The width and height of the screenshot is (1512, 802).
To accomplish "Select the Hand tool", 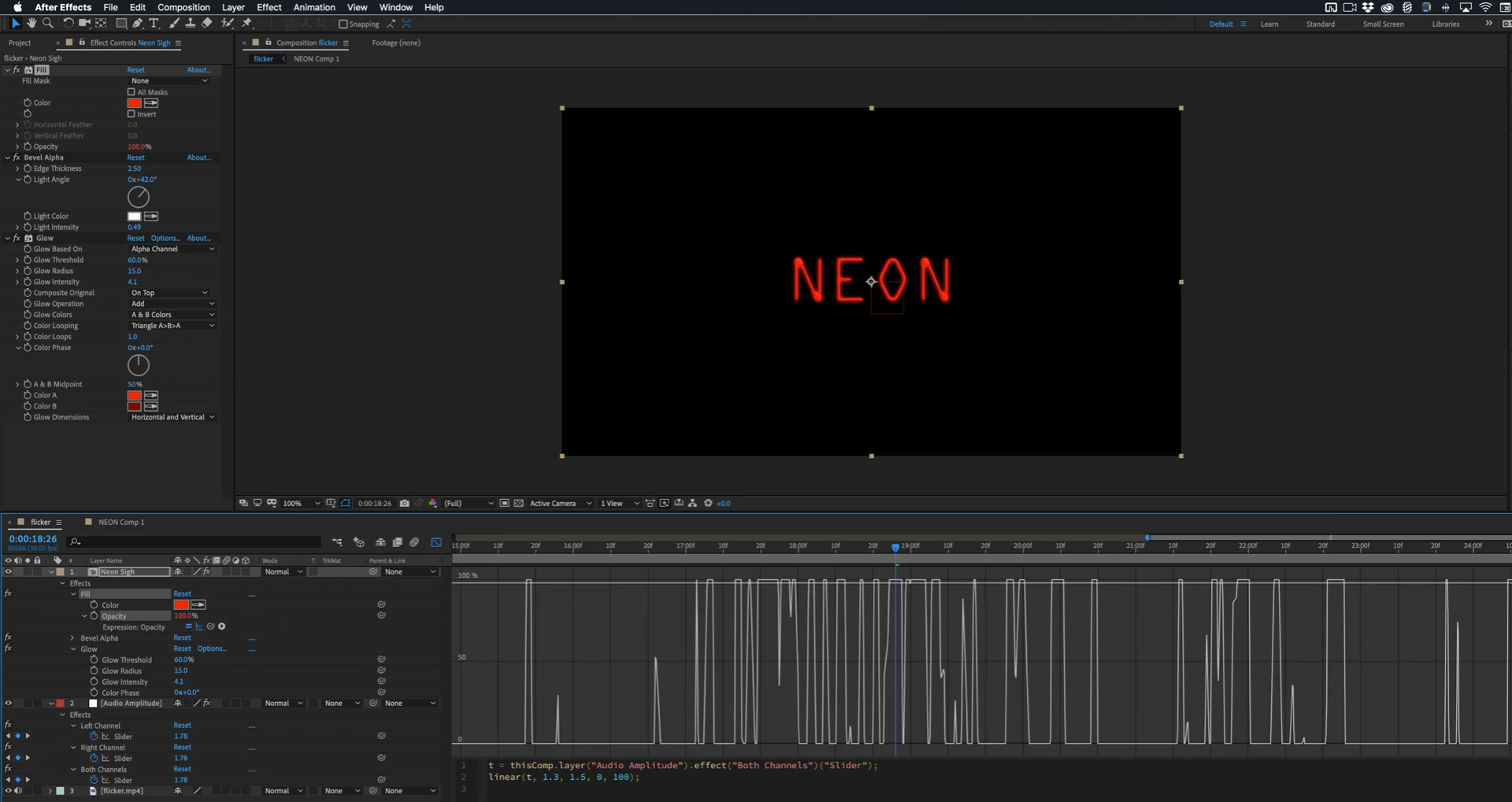I will 31,24.
